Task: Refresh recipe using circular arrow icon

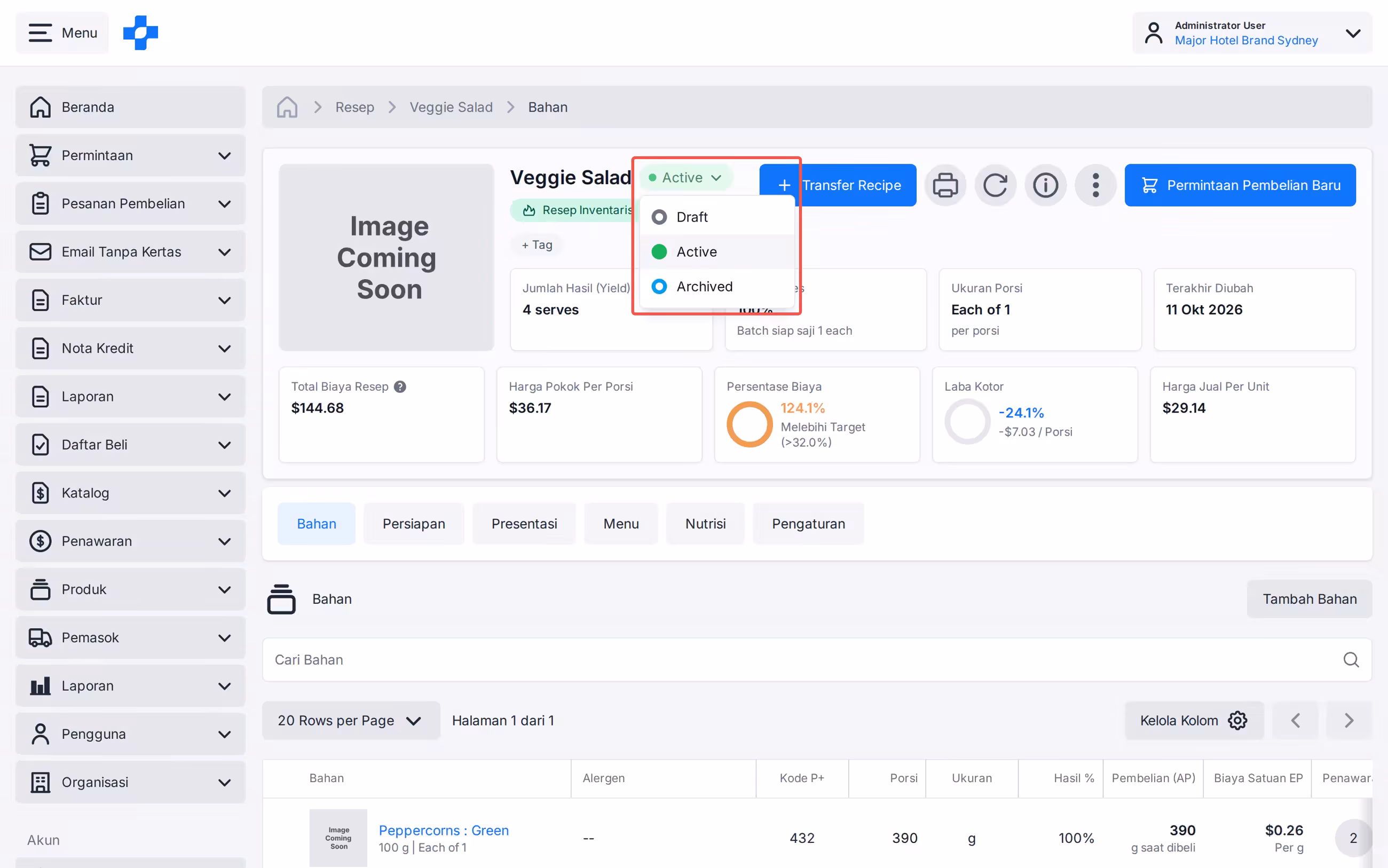Action: pyautogui.click(x=996, y=185)
